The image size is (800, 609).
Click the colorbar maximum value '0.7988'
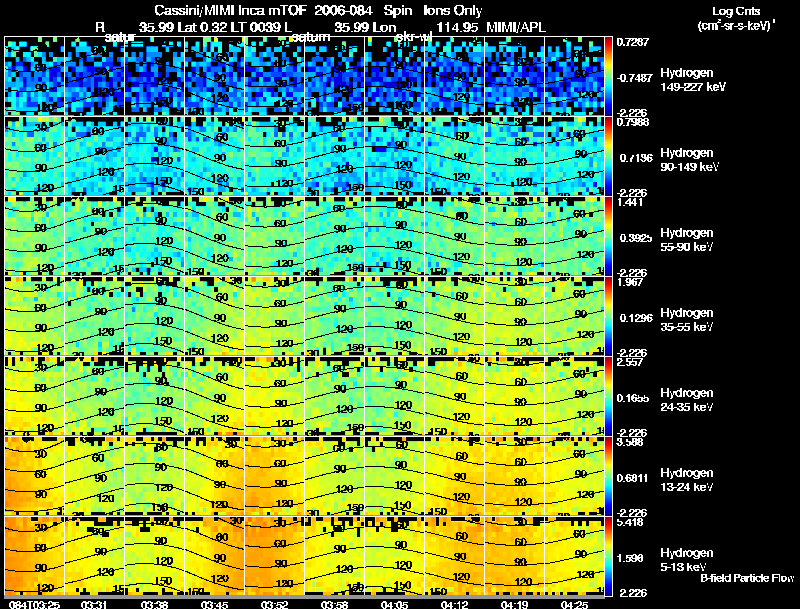633,122
